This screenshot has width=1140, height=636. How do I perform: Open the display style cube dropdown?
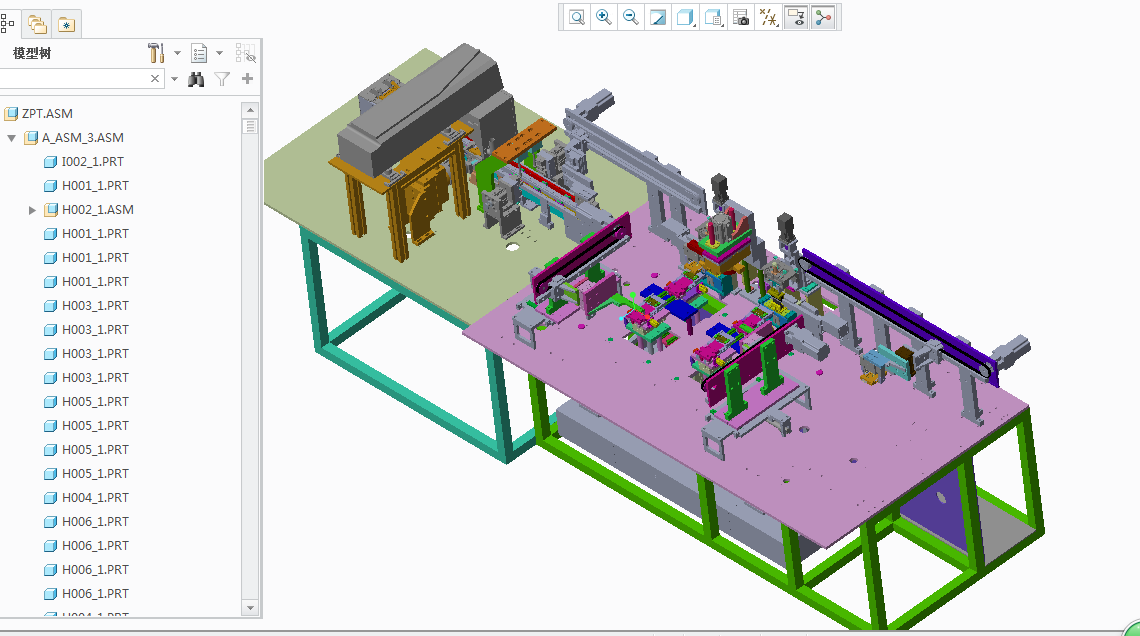(x=686, y=17)
